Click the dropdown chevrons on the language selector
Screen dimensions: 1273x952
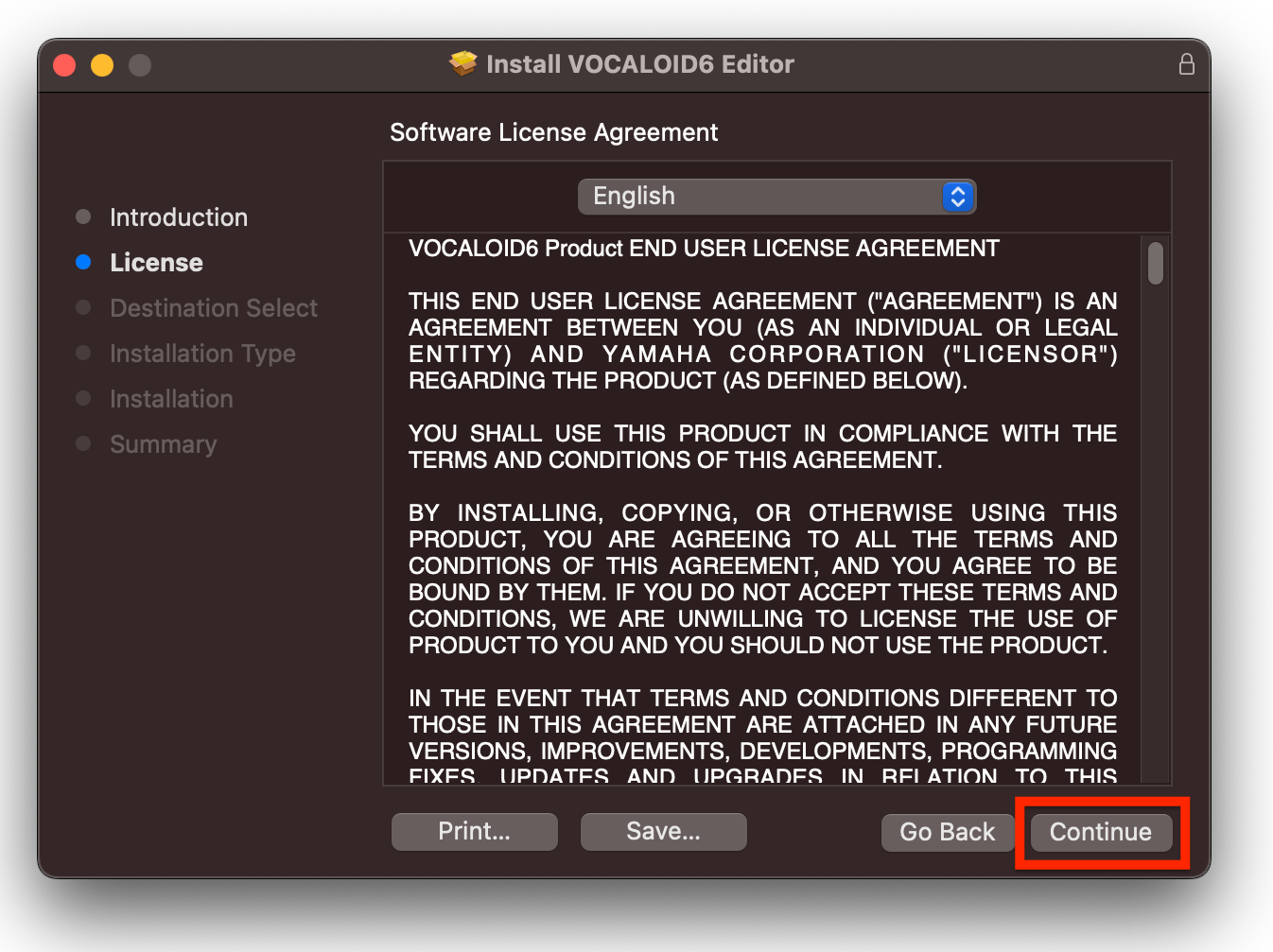point(957,197)
